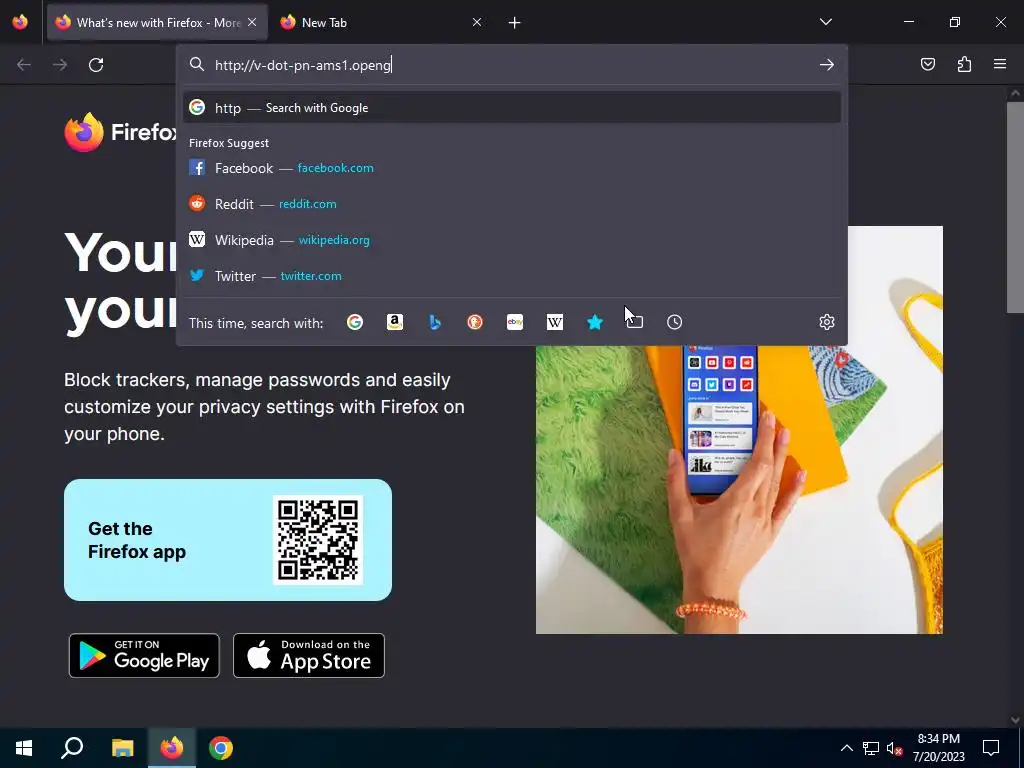Select the 'http — Search with Google' suggestion

click(x=512, y=108)
